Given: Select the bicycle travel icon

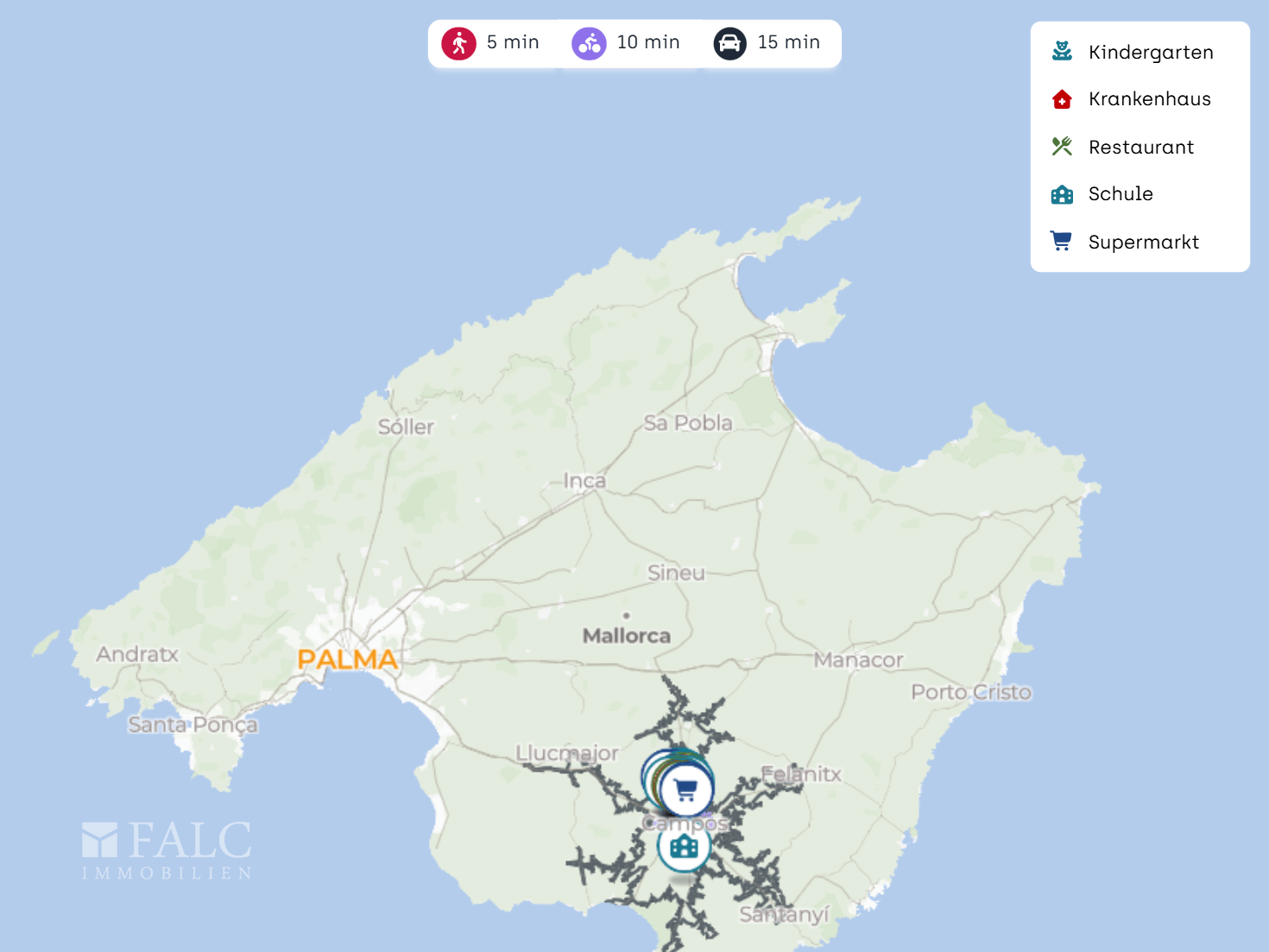Looking at the screenshot, I should click(588, 42).
